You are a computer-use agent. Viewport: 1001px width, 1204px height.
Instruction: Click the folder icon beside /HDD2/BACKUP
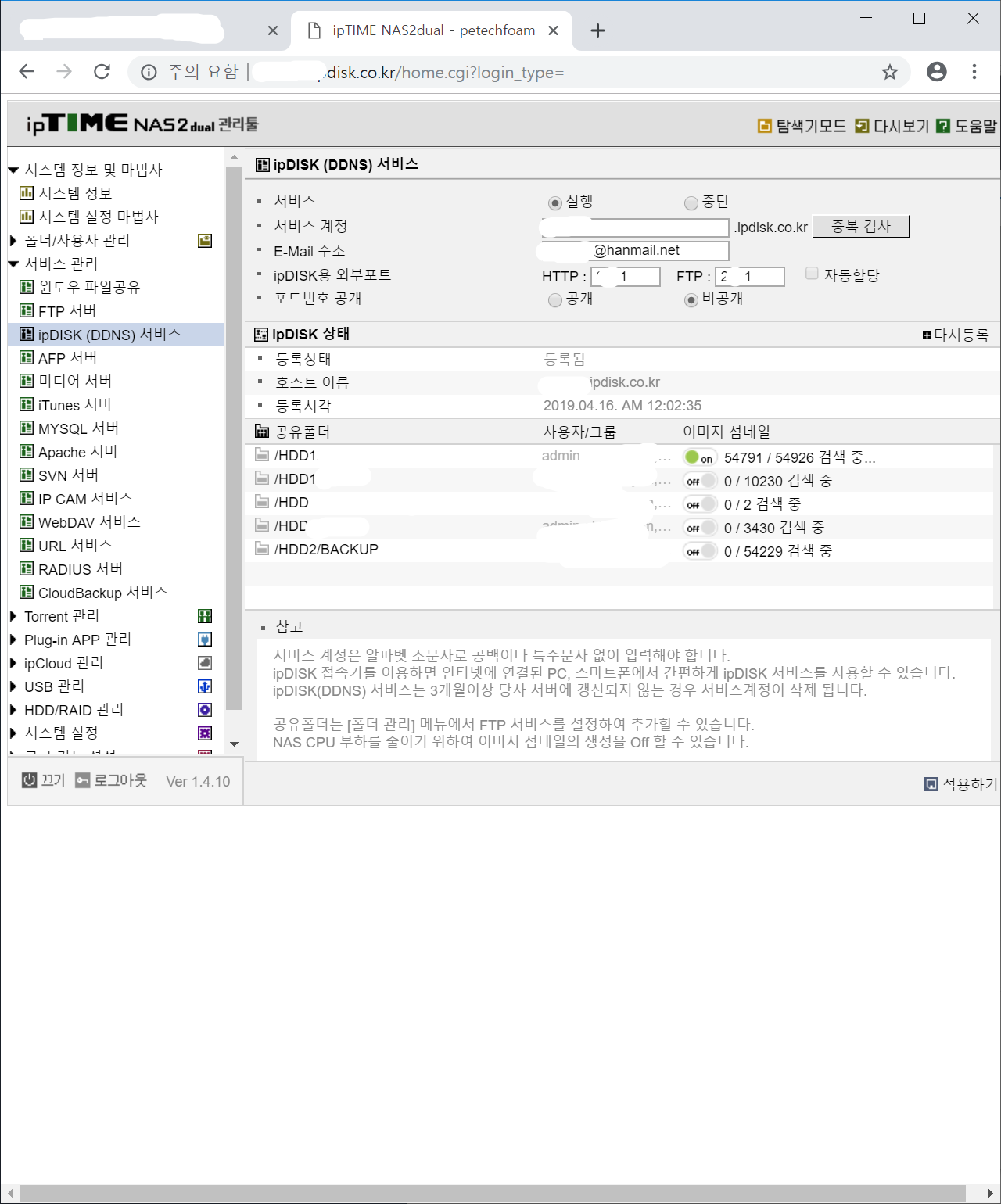pyautogui.click(x=262, y=549)
